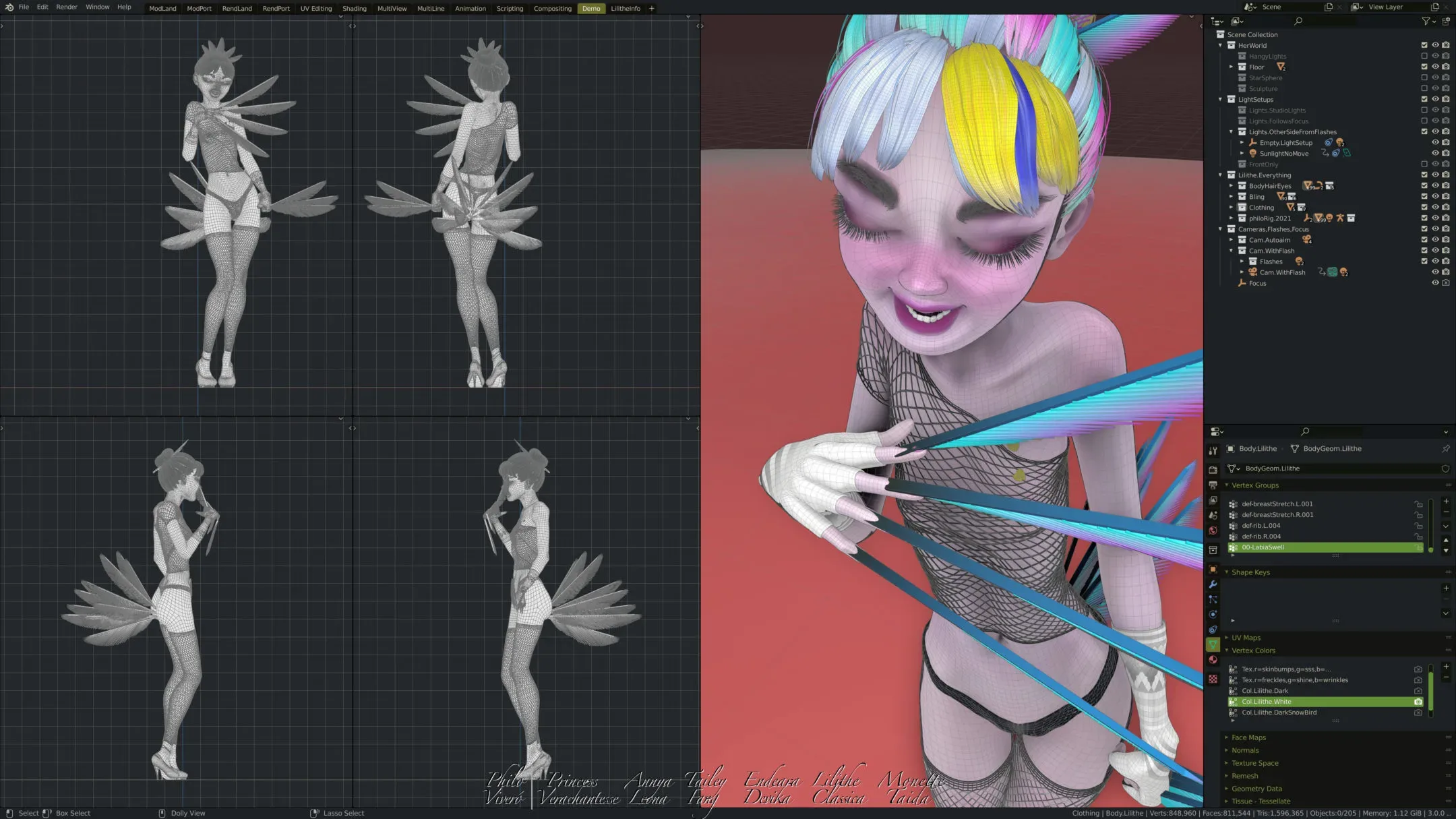Open the outliner filter funnel icon

pyautogui.click(x=1426, y=22)
